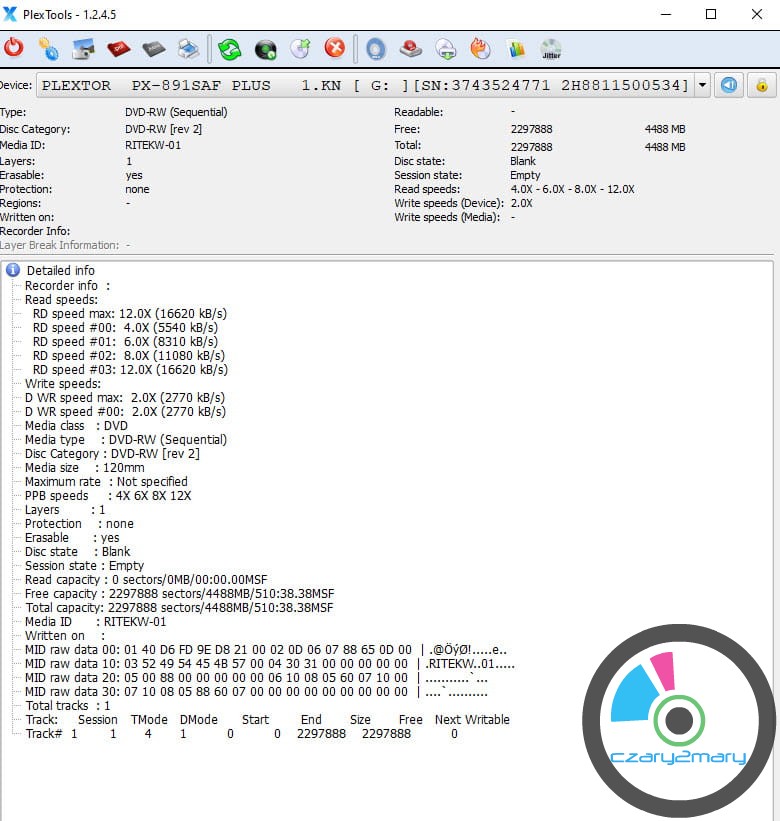780x821 pixels.
Task: Open the Jitter test disc icon
Action: [551, 48]
